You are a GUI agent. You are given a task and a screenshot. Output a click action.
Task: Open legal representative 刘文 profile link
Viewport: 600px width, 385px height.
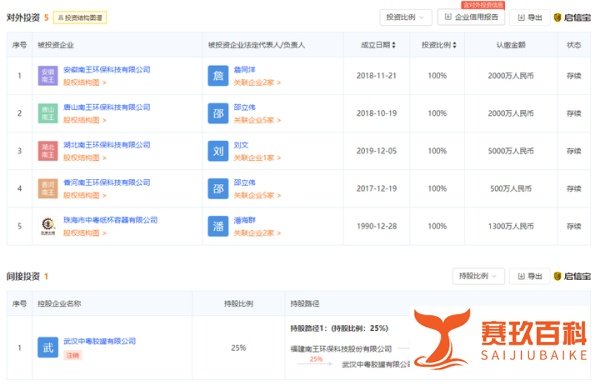coord(241,145)
